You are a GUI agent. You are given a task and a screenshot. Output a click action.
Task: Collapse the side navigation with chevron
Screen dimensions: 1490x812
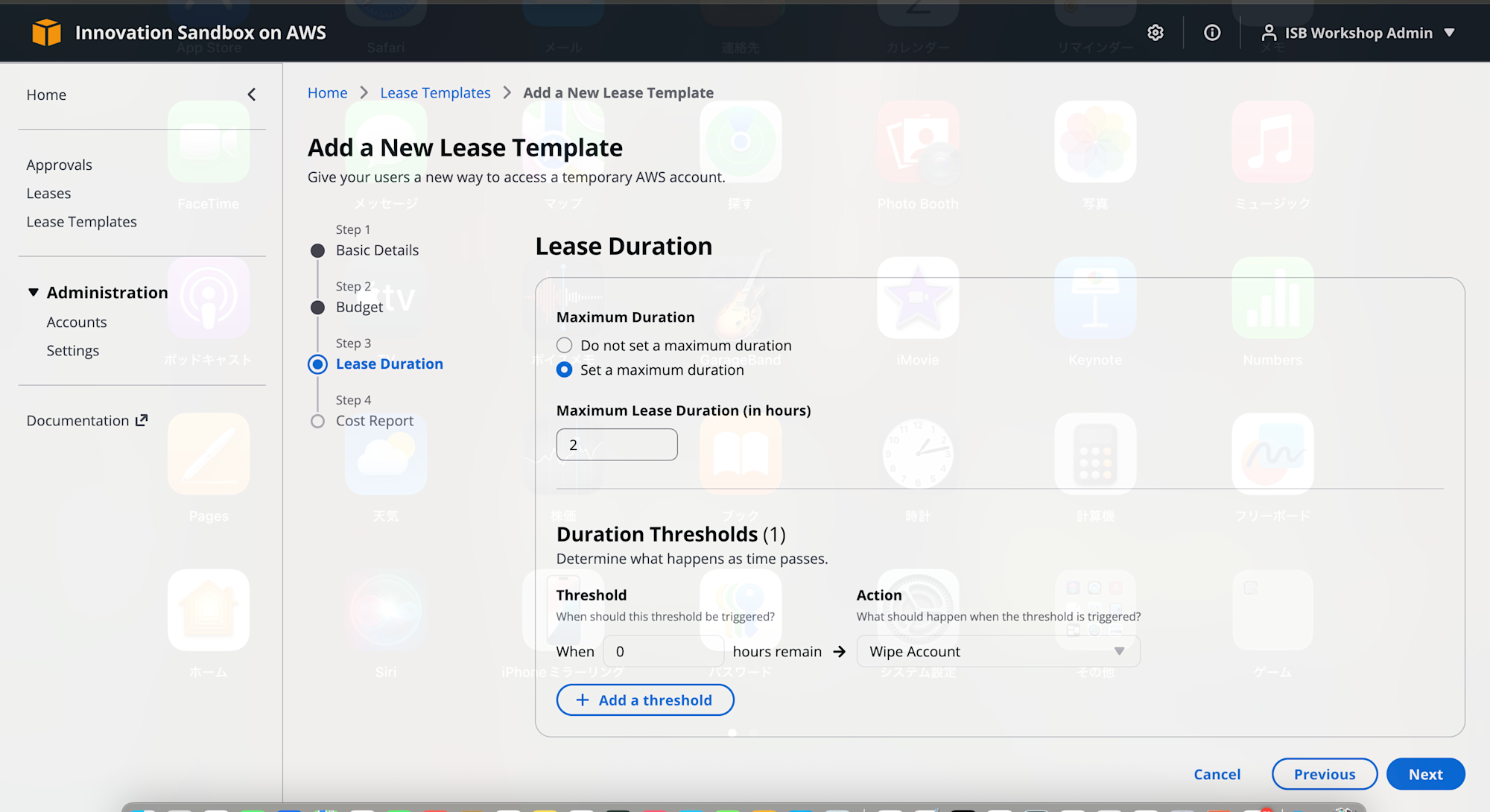(x=252, y=95)
